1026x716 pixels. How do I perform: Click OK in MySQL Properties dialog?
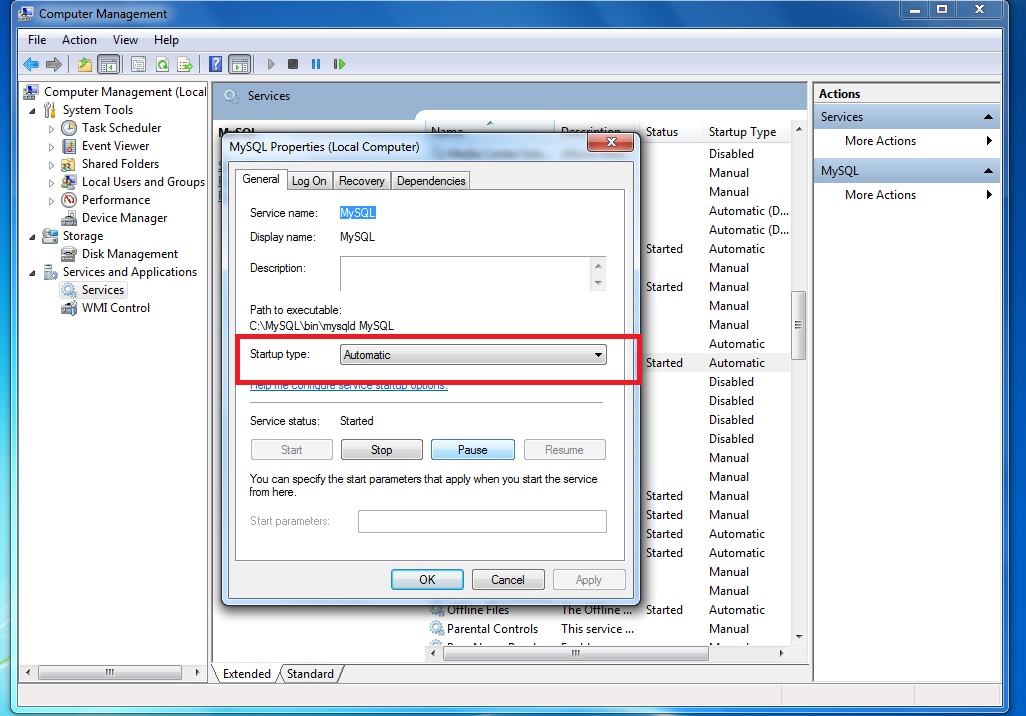(x=427, y=580)
